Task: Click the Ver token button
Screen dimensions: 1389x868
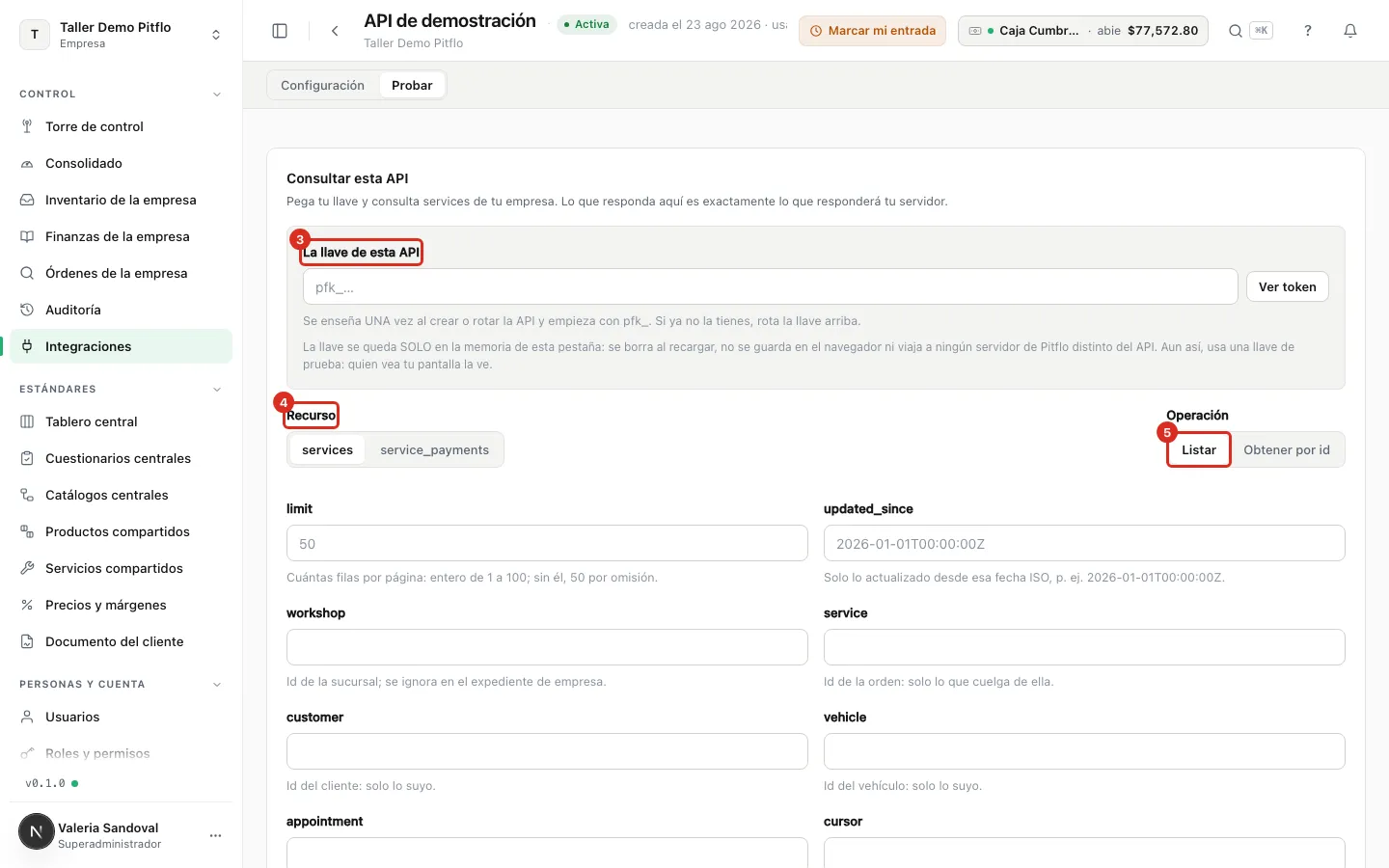Action: coord(1287,286)
